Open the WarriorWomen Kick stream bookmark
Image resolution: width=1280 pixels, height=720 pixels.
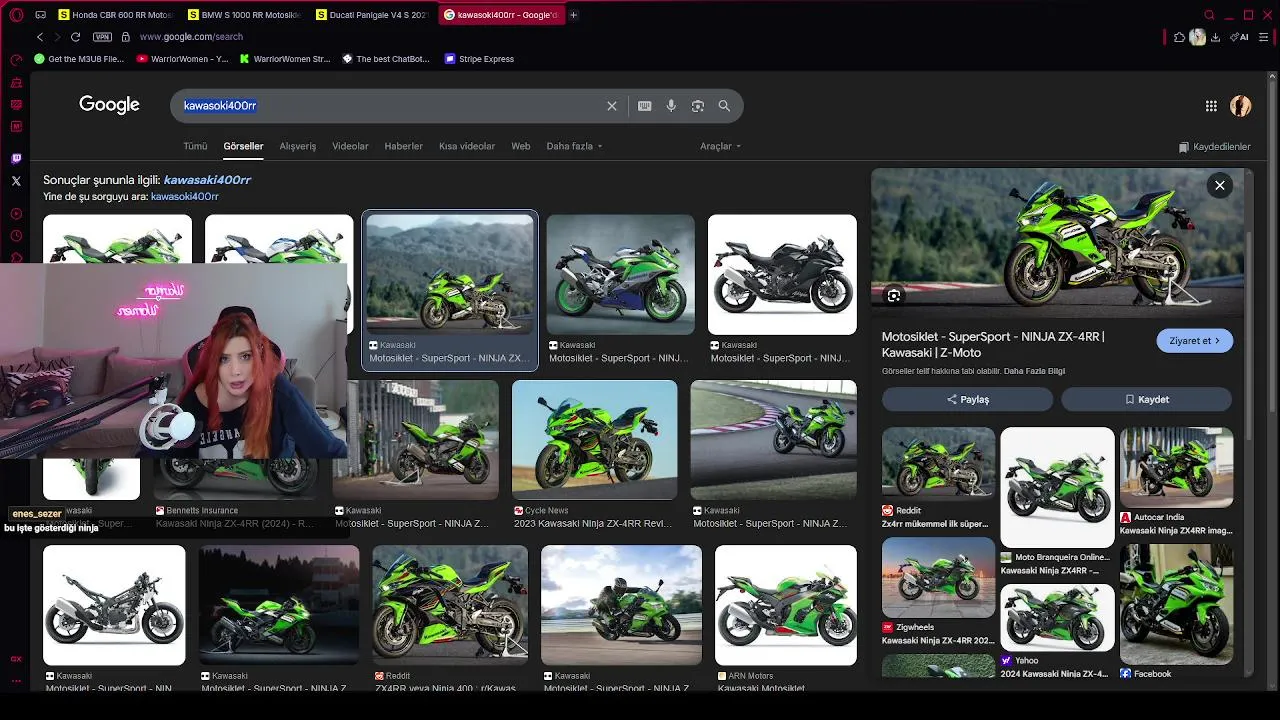(285, 59)
